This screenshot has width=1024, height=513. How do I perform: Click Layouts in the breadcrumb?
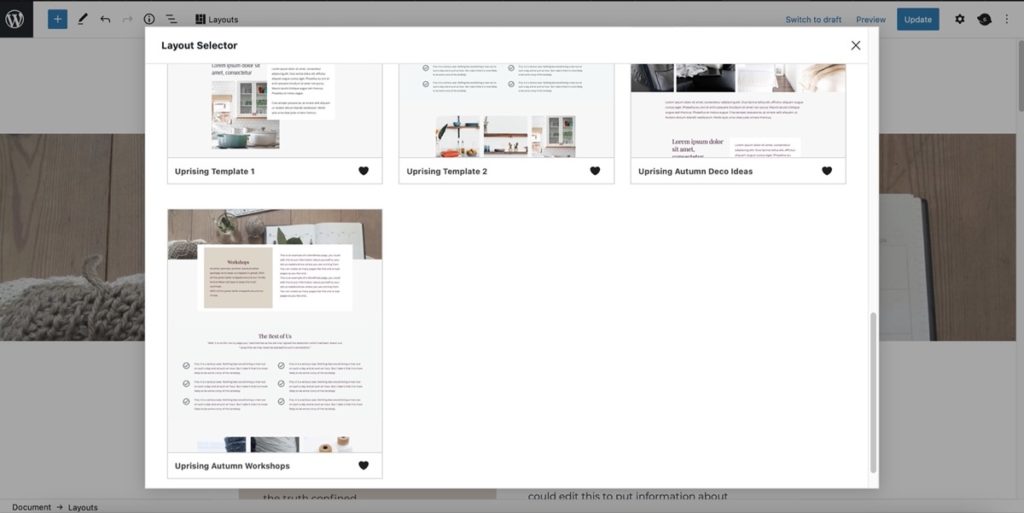click(83, 507)
